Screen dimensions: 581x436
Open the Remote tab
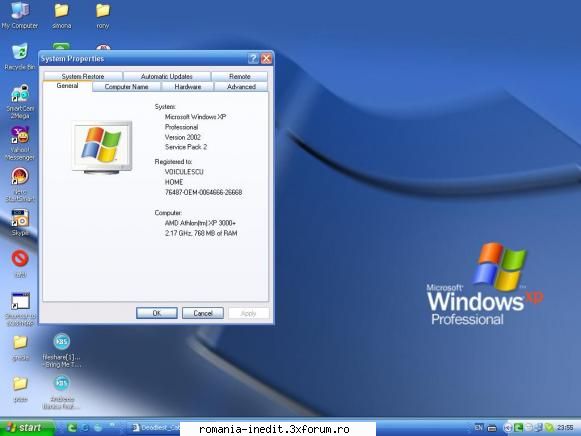tap(240, 76)
